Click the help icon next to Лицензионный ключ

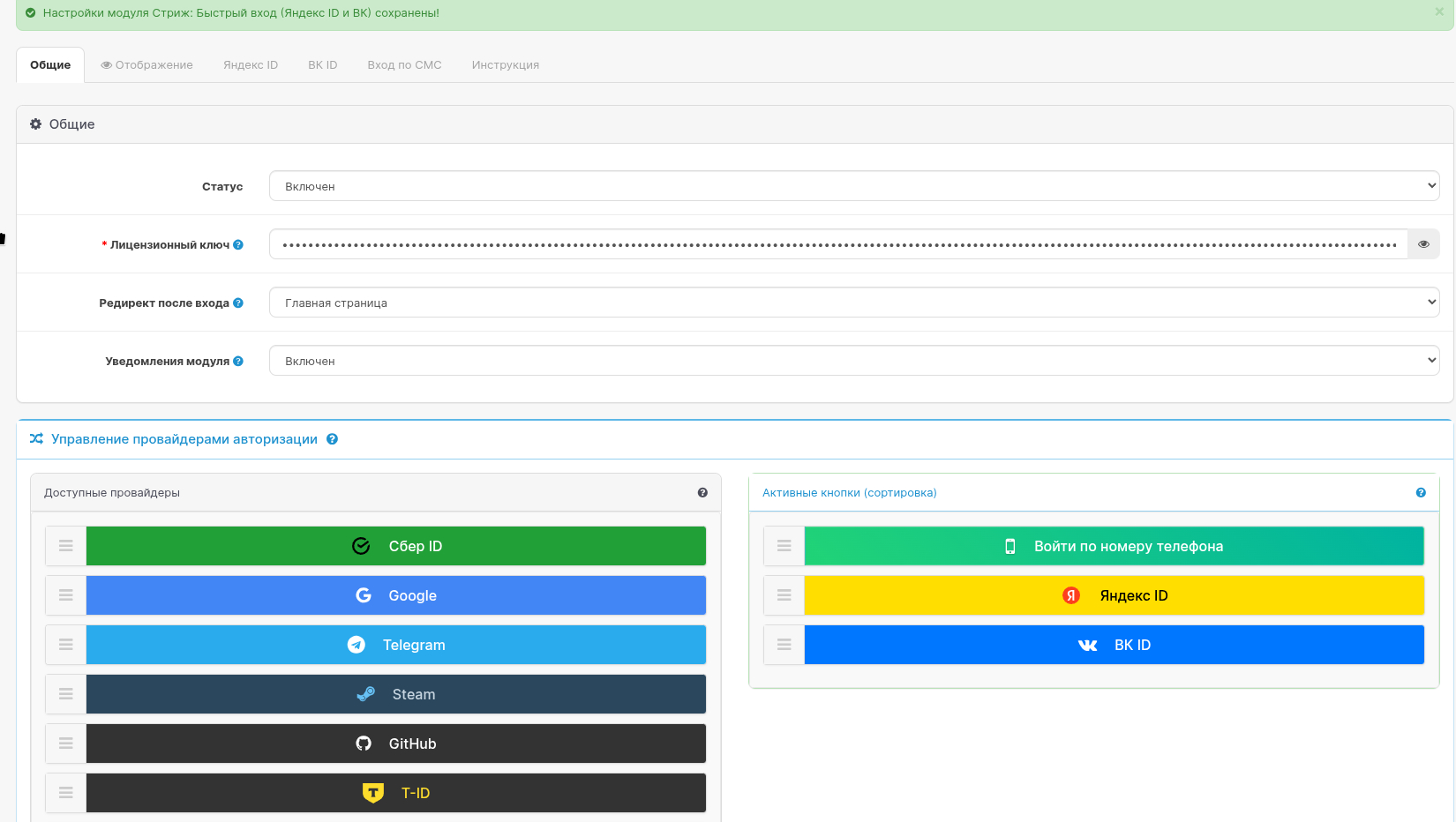click(238, 245)
